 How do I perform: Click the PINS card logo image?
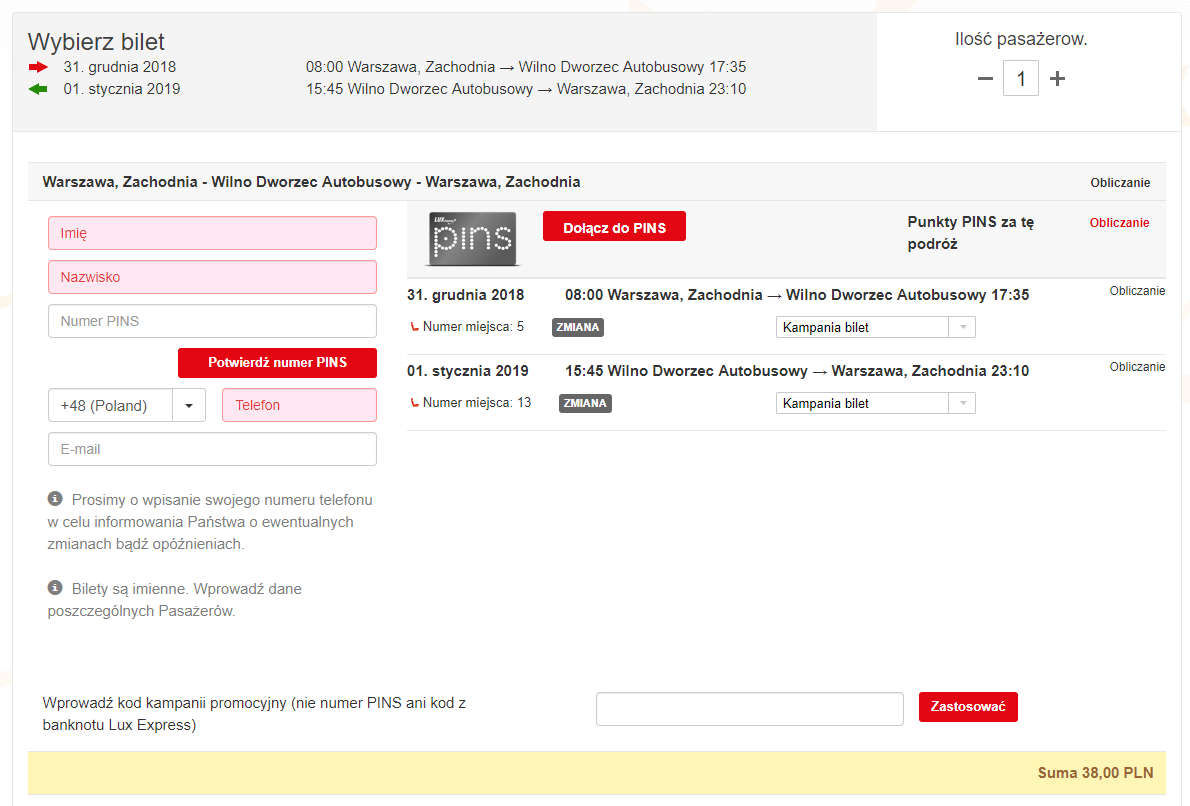coord(472,239)
